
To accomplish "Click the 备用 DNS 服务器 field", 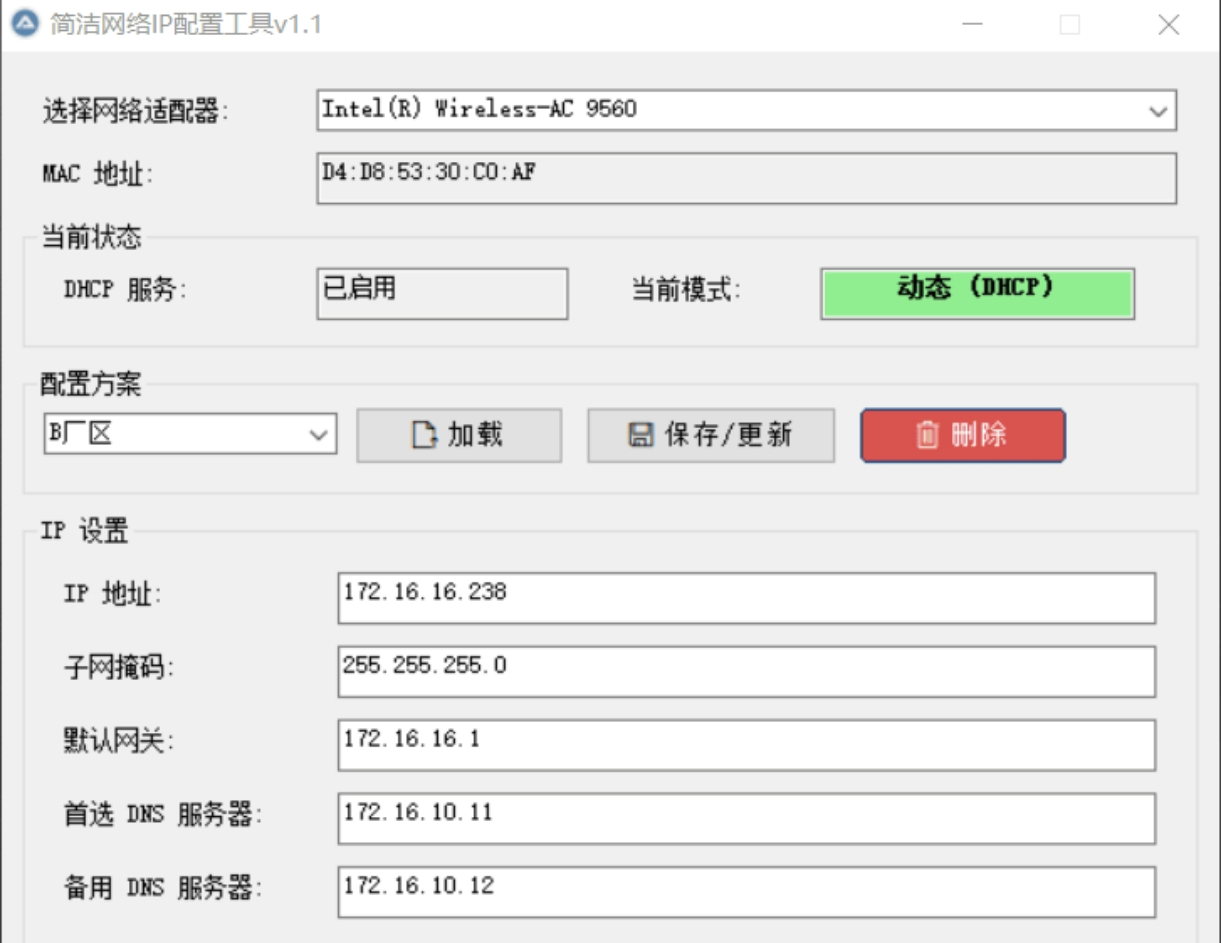I will [x=746, y=892].
